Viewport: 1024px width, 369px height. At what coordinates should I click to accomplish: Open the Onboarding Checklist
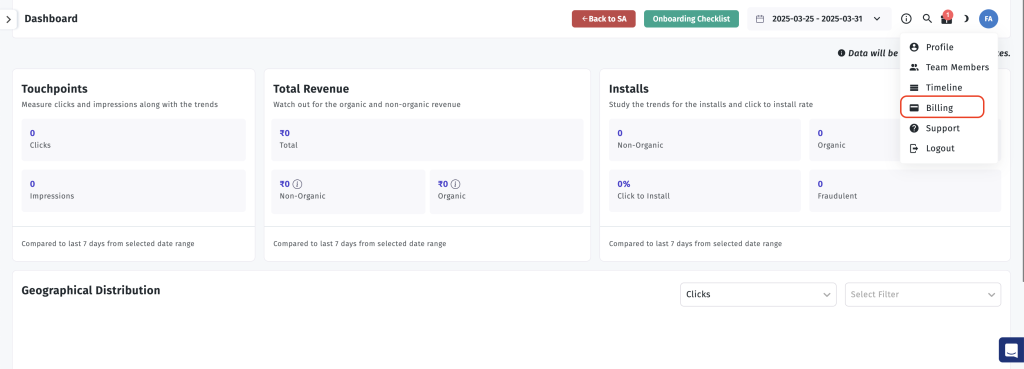click(691, 19)
